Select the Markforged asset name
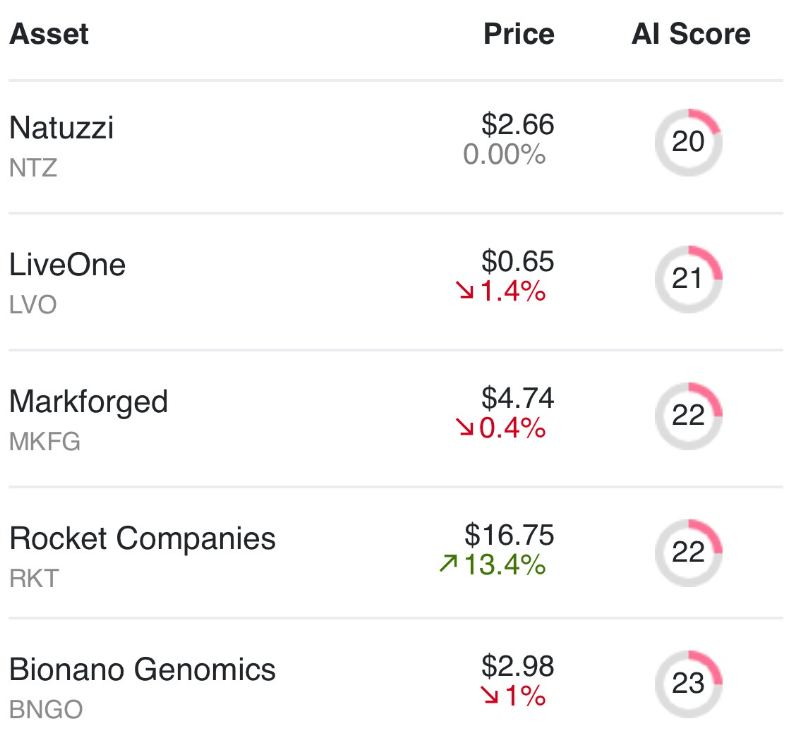798x738 pixels. click(x=88, y=402)
